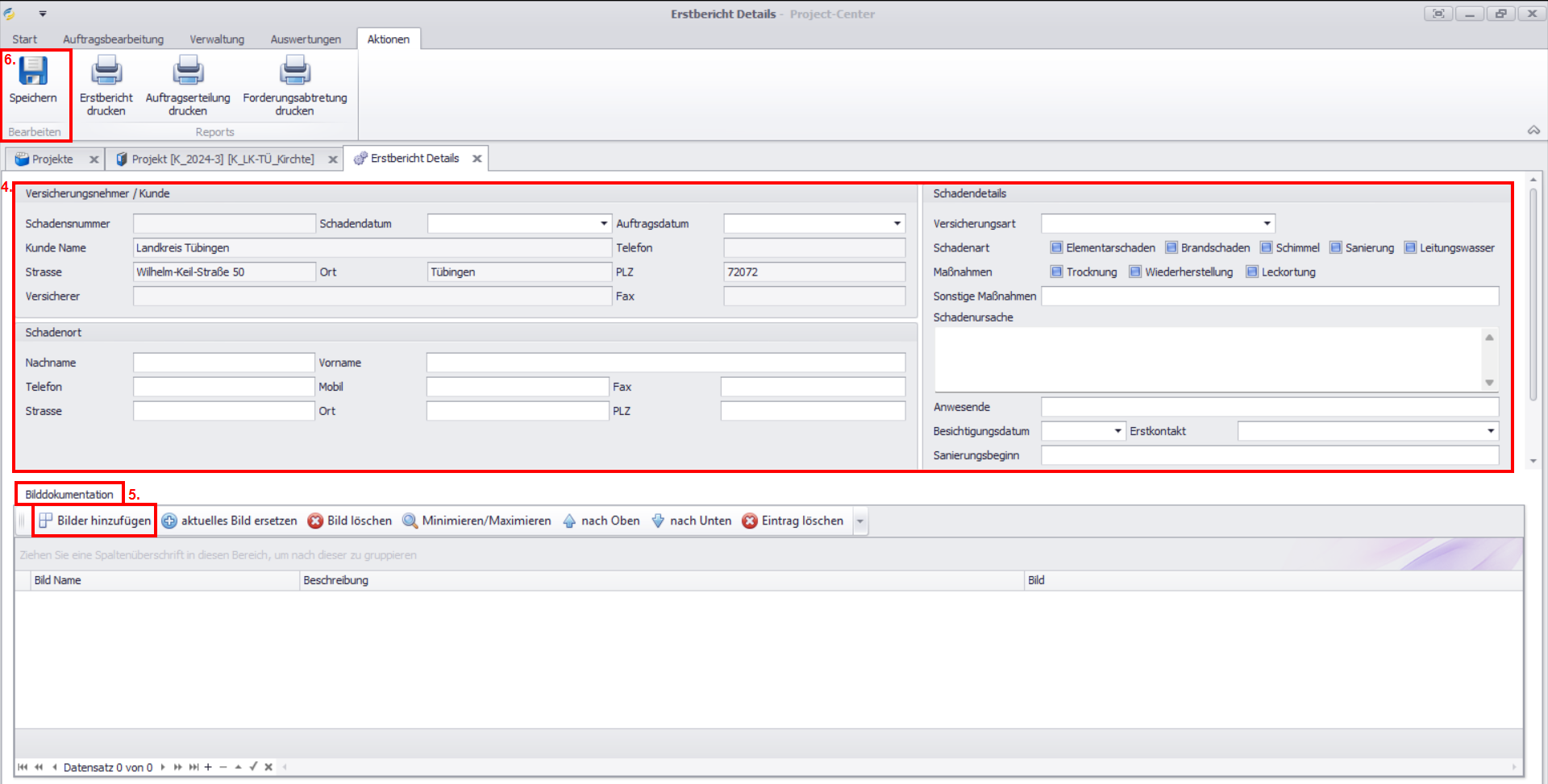Click aktuelles Bild ersetzen icon
Screen dimensions: 1548x784
[x=169, y=521]
